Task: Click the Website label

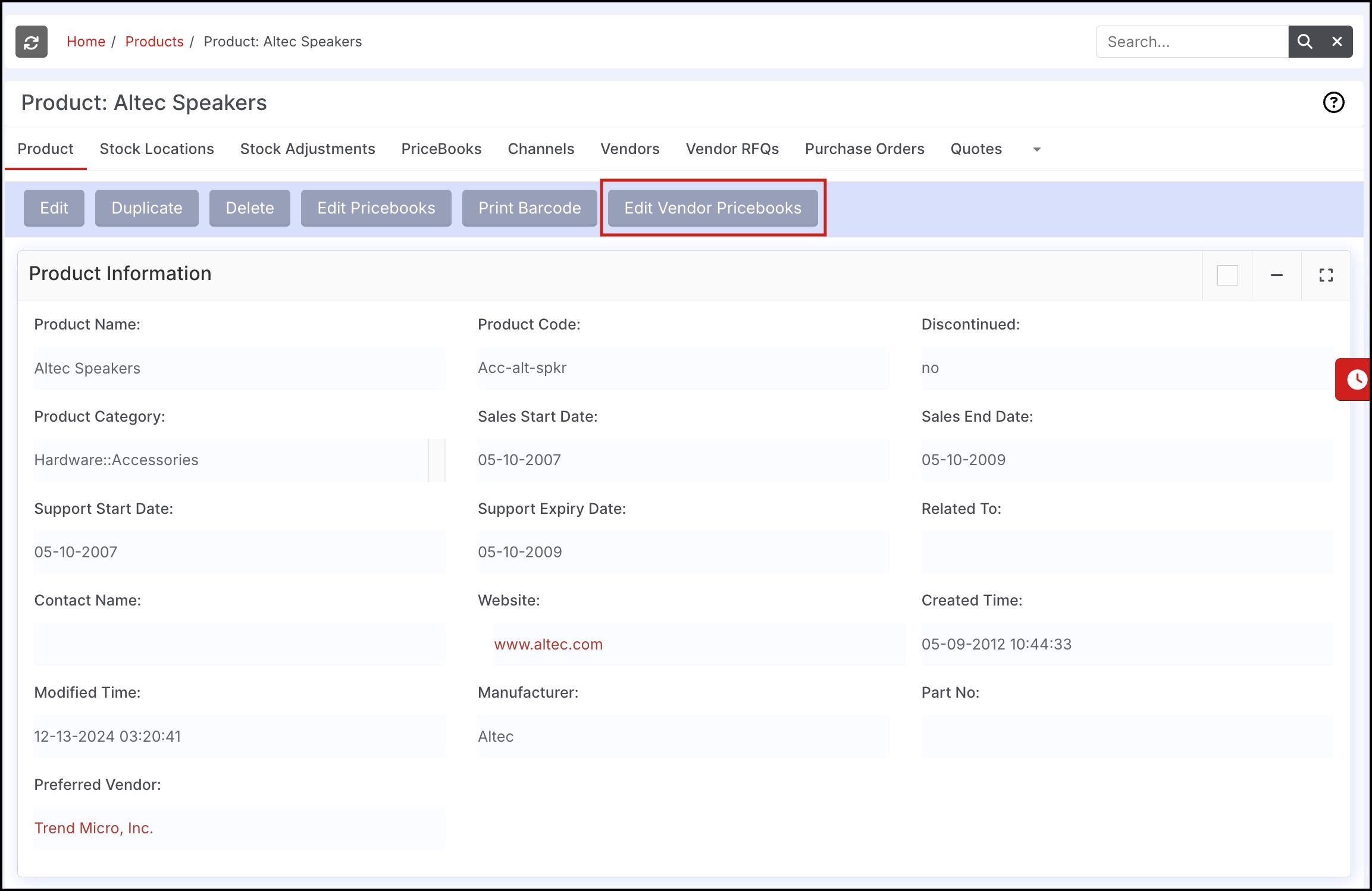Action: pos(509,600)
